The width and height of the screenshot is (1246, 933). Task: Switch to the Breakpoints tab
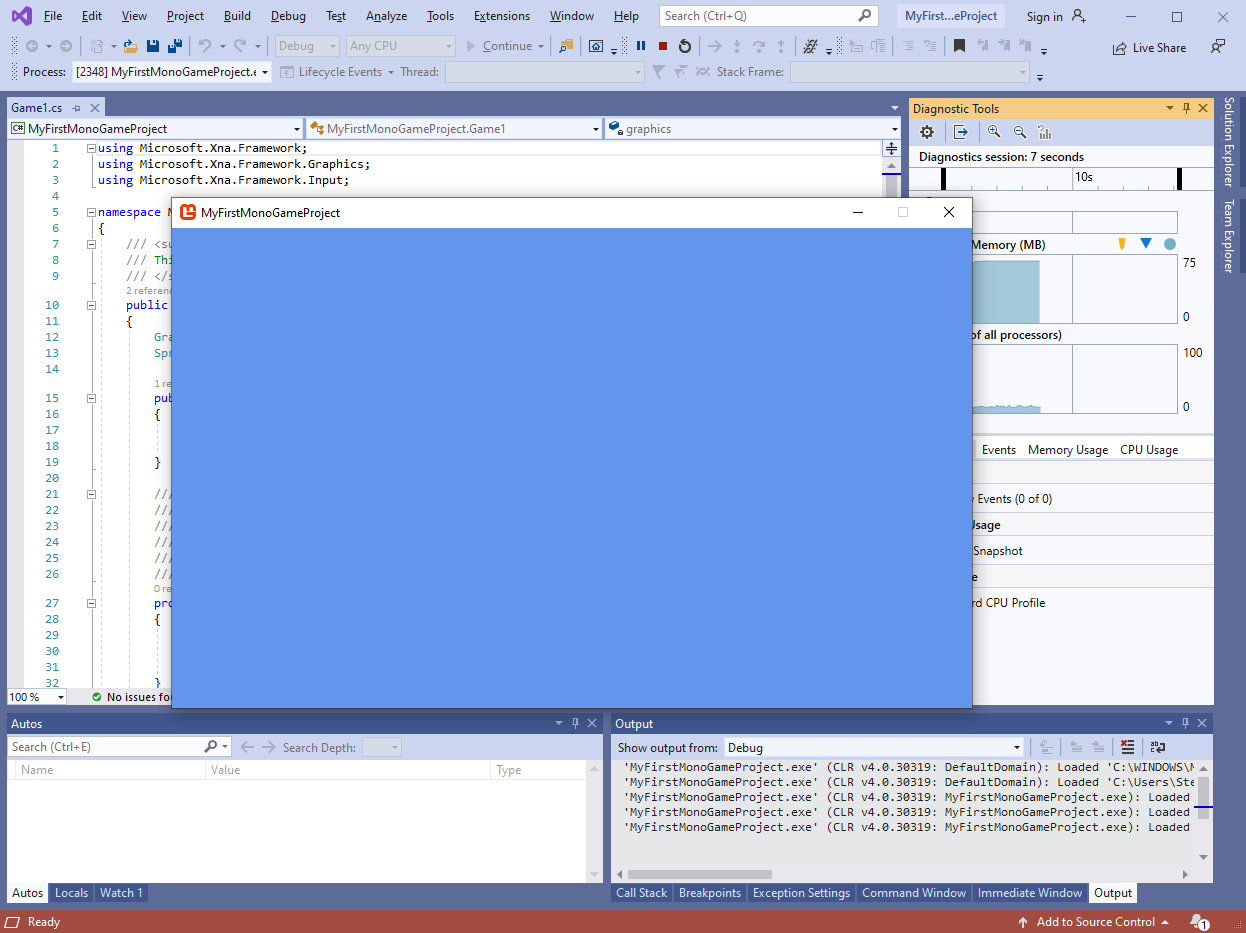(x=709, y=893)
